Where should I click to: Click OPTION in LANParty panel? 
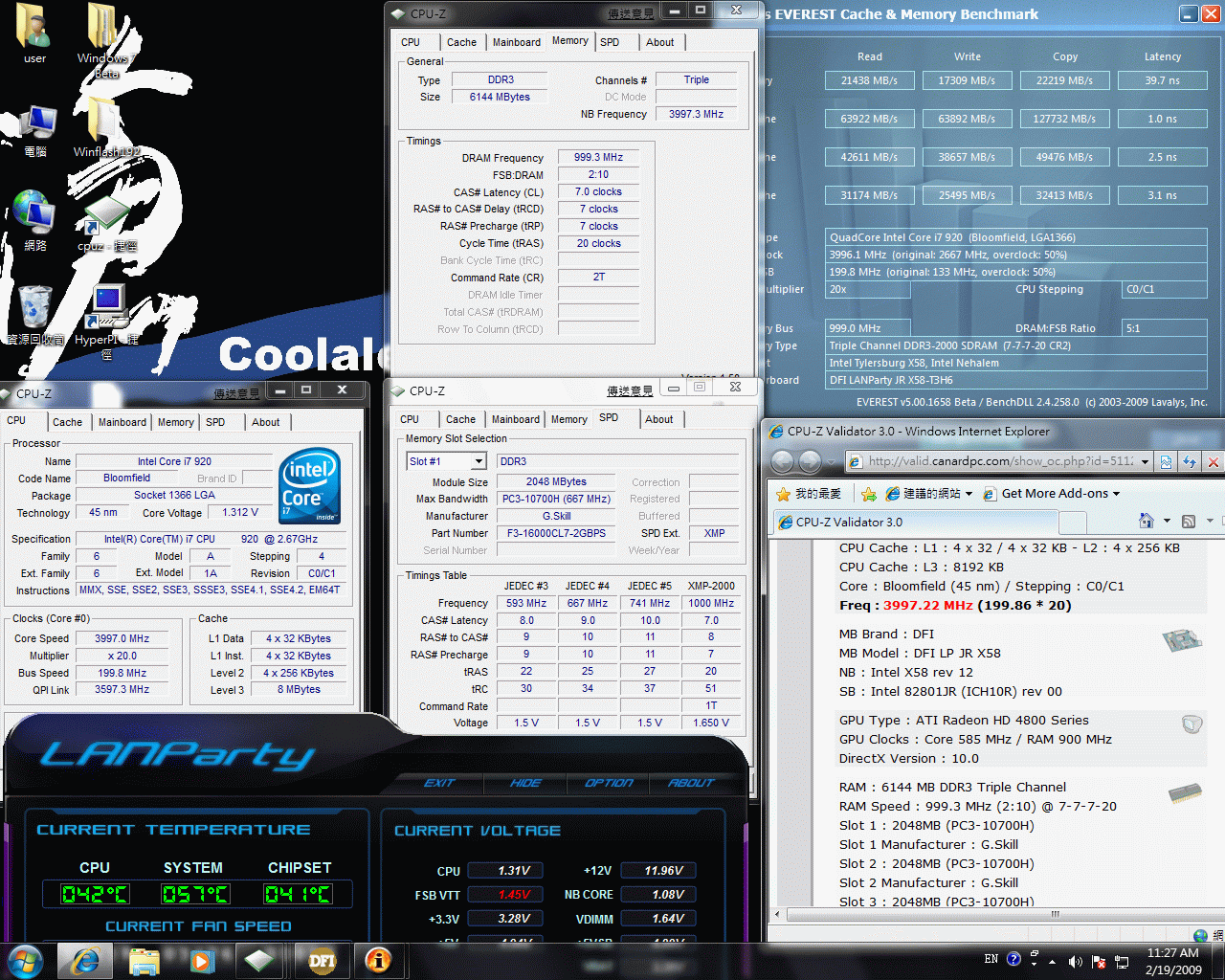(609, 782)
